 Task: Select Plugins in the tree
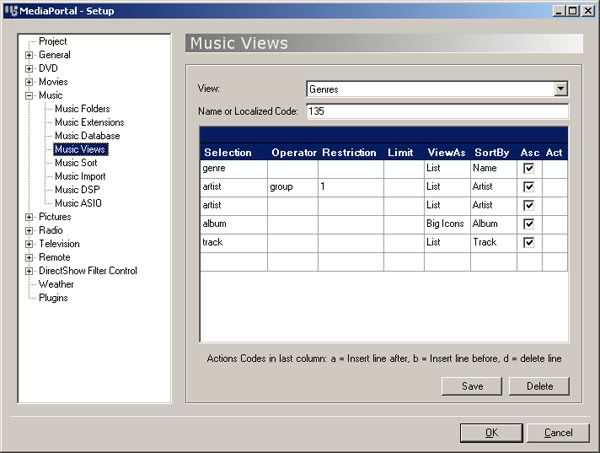pyautogui.click(x=53, y=298)
